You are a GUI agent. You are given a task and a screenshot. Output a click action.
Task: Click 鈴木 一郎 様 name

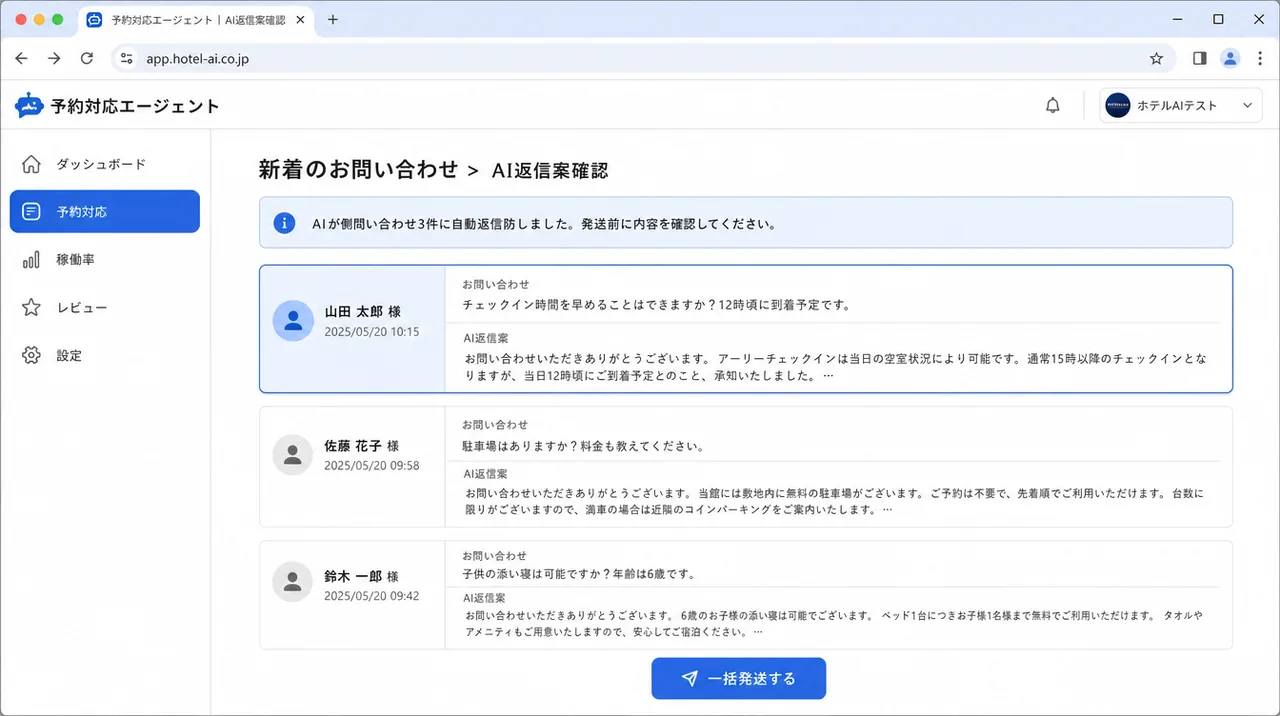[362, 576]
